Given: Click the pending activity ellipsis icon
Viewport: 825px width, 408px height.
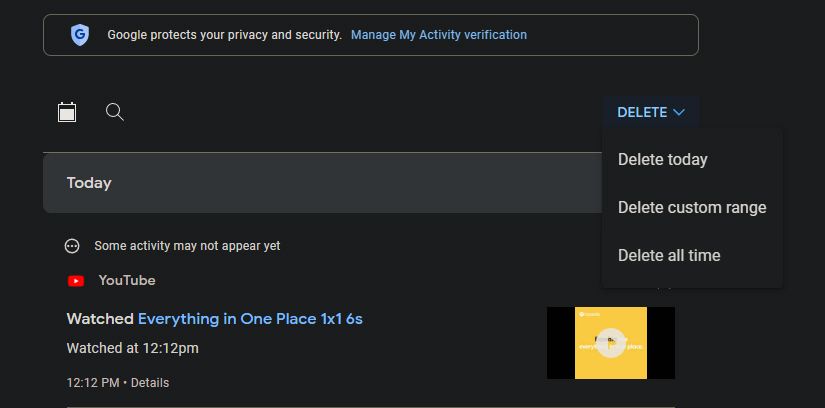Looking at the screenshot, I should coord(72,246).
